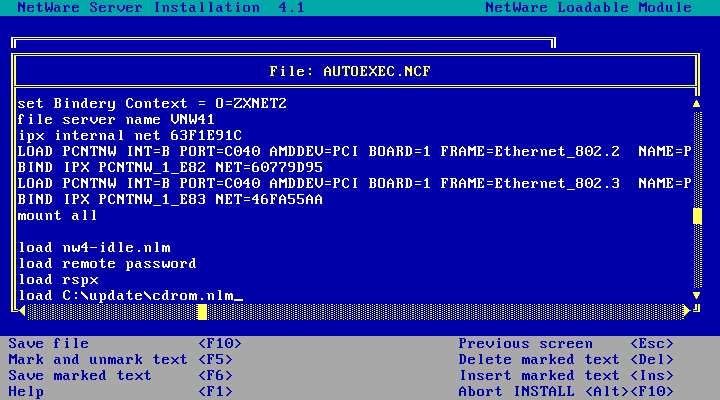This screenshot has width=720, height=400.
Task: Click the 'mount all' line
Action: 57,216
